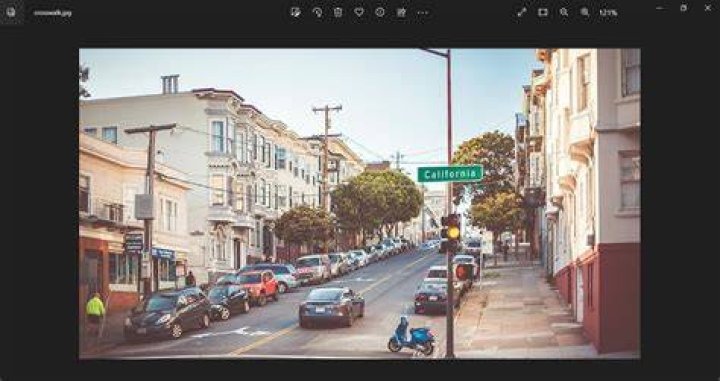720x381 pixels.
Task: Click the second magnifier zoom icon
Action: 585,12
